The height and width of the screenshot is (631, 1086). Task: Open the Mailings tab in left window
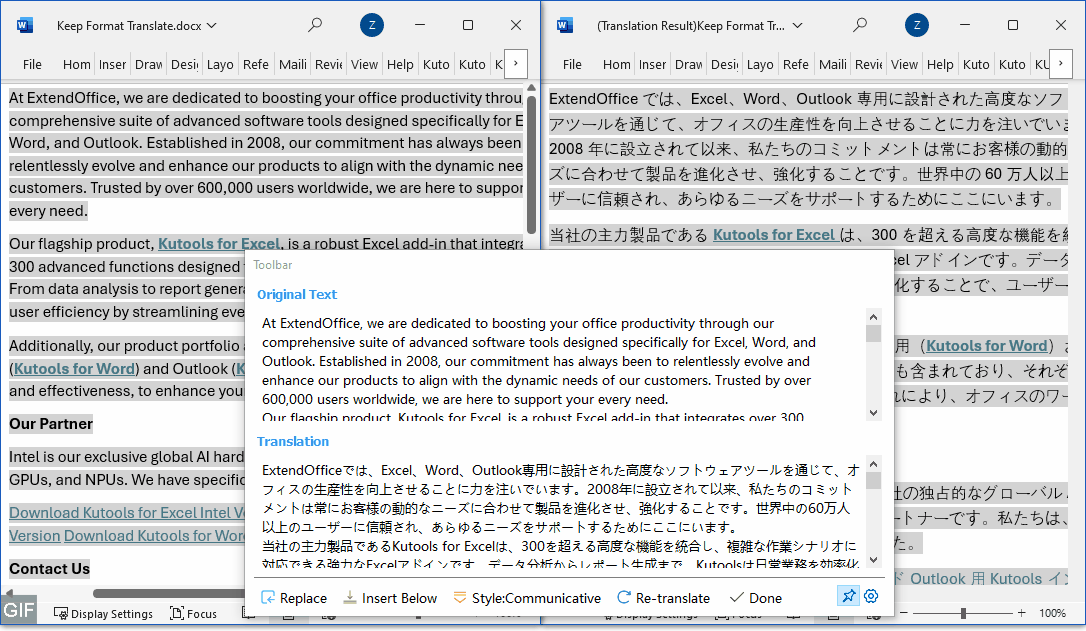(x=292, y=64)
